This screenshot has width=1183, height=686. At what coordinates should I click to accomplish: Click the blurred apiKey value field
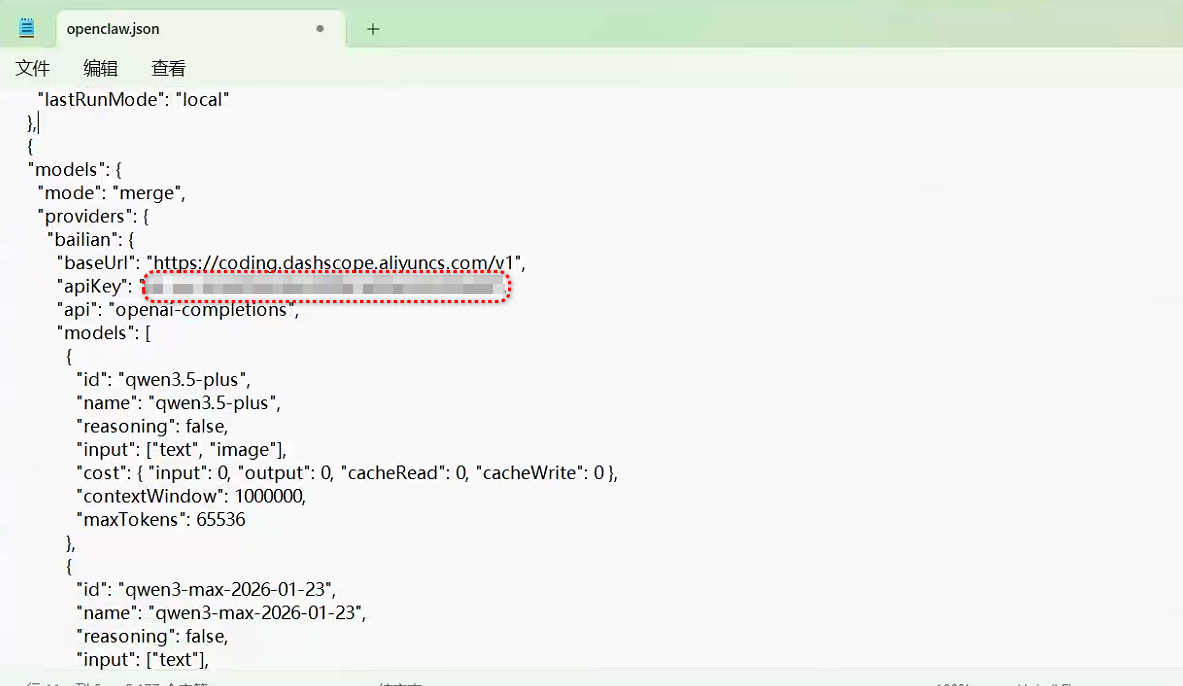pos(327,288)
